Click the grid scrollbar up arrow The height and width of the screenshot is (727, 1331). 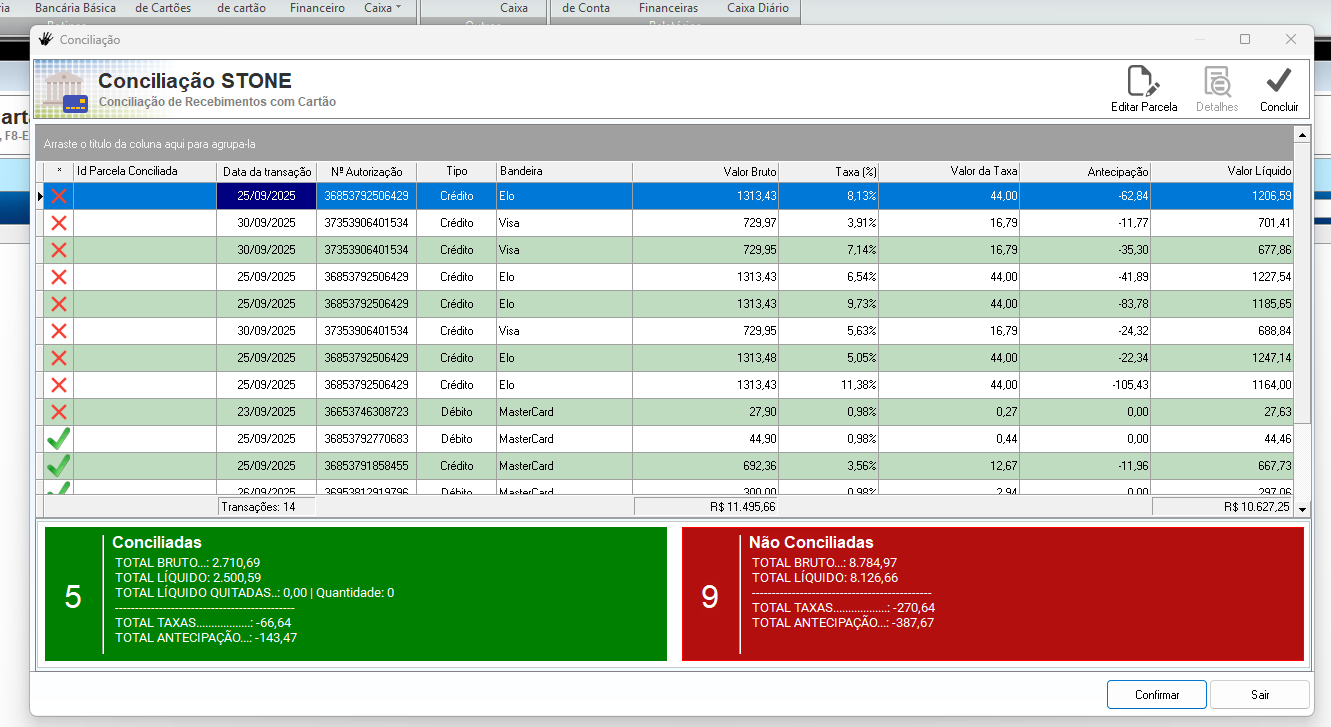1302,135
